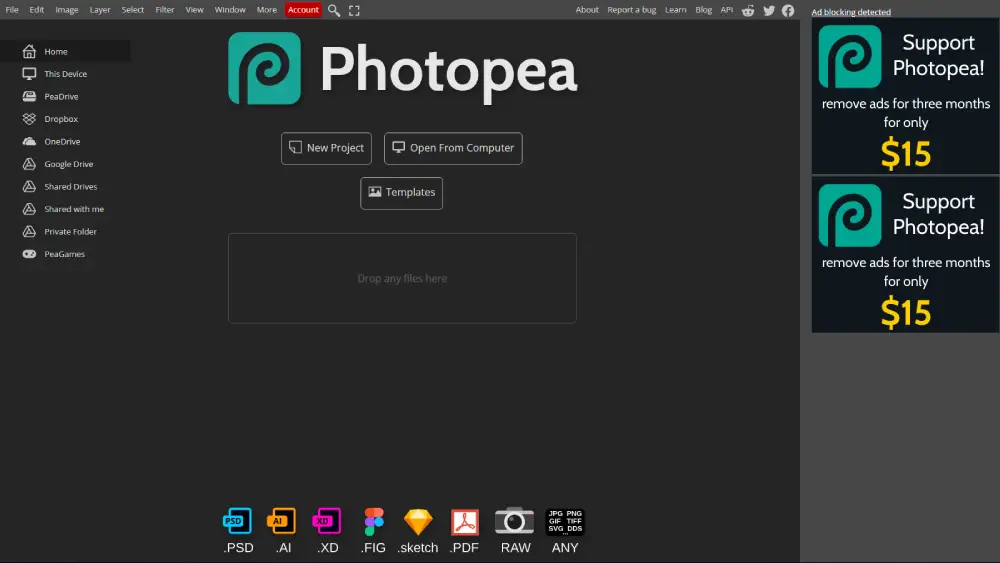Click the red Account button
The height and width of the screenshot is (563, 1000).
tap(303, 10)
